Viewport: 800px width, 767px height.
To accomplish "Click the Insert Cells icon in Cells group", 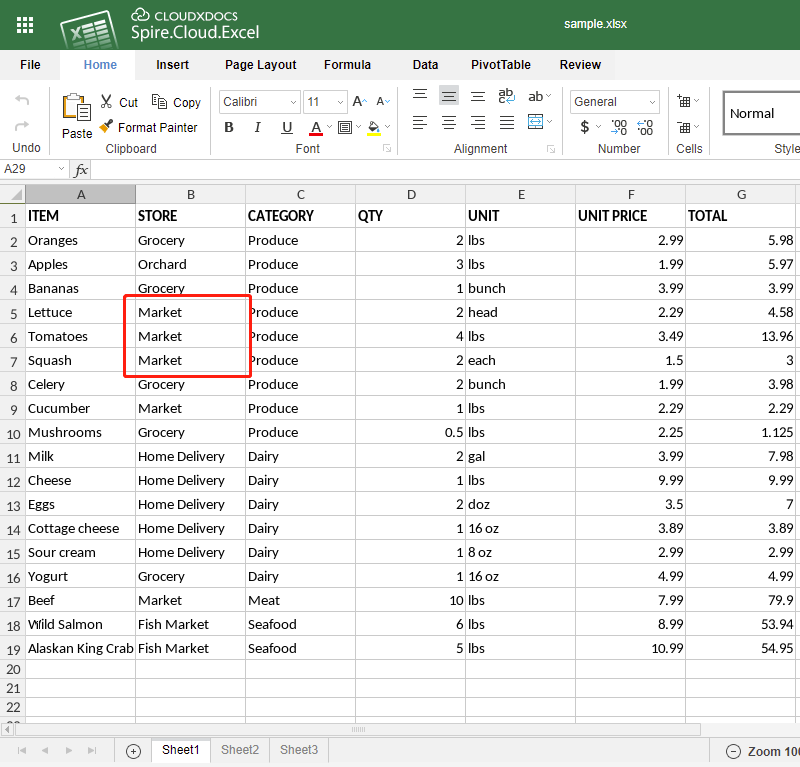I will [x=684, y=101].
